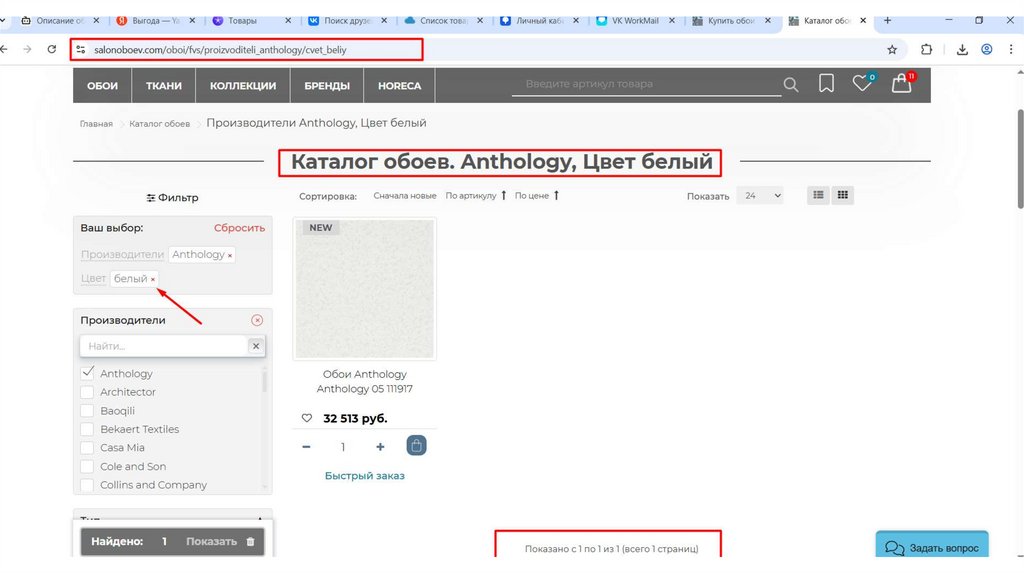Open the HORECA menu item
The width and height of the screenshot is (1024, 574).
[x=400, y=86]
